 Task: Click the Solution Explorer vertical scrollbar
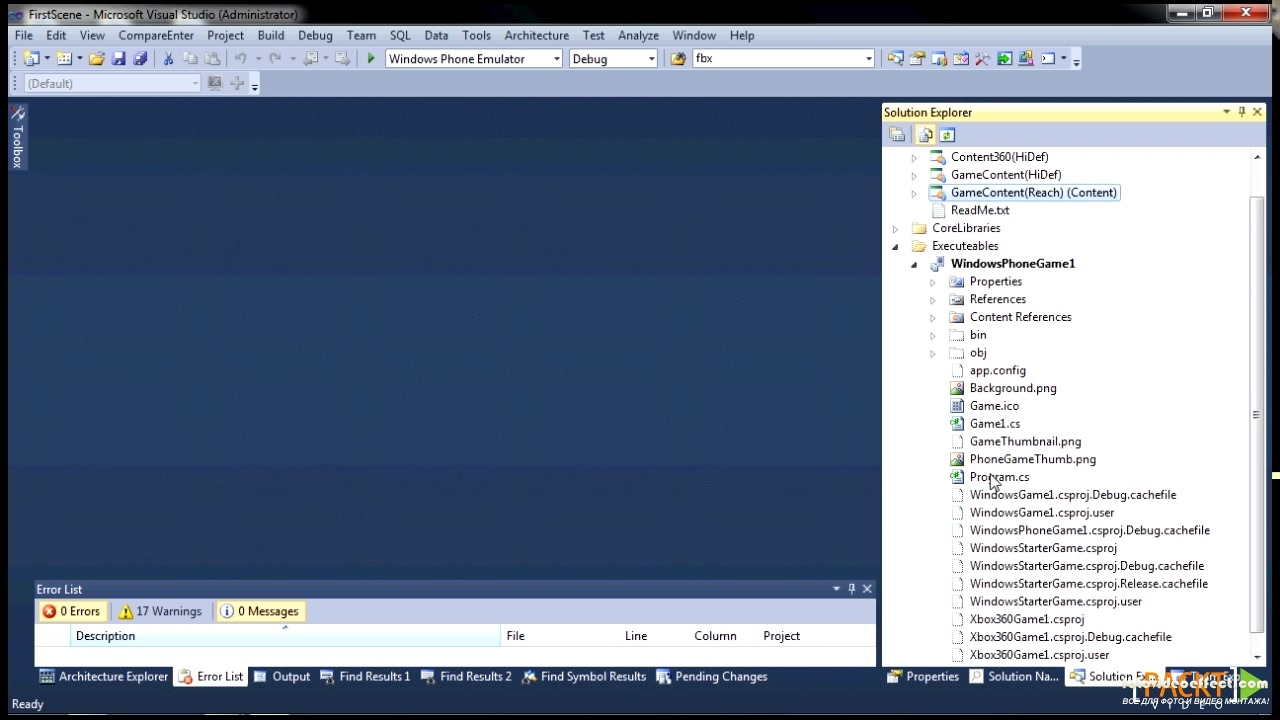(x=1257, y=414)
